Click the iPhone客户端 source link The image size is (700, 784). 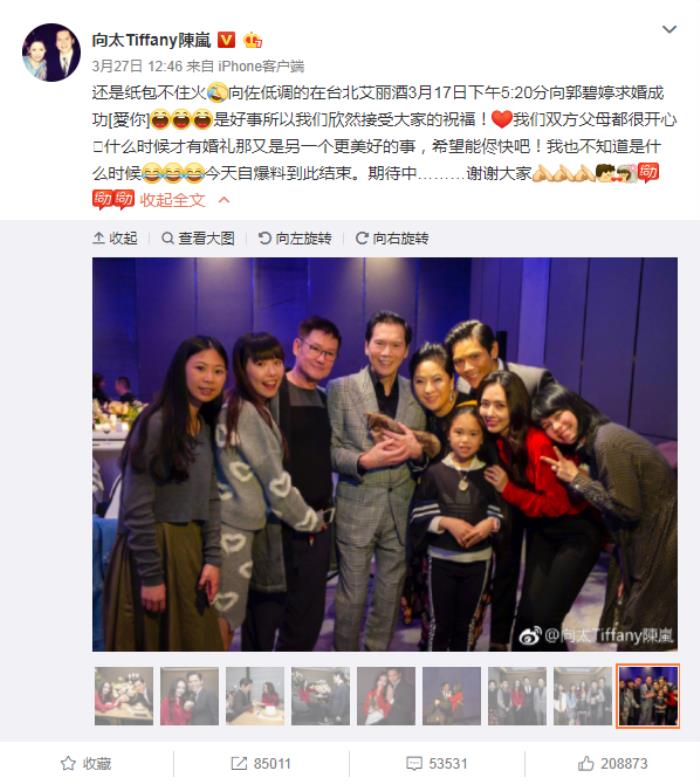click(x=261, y=66)
